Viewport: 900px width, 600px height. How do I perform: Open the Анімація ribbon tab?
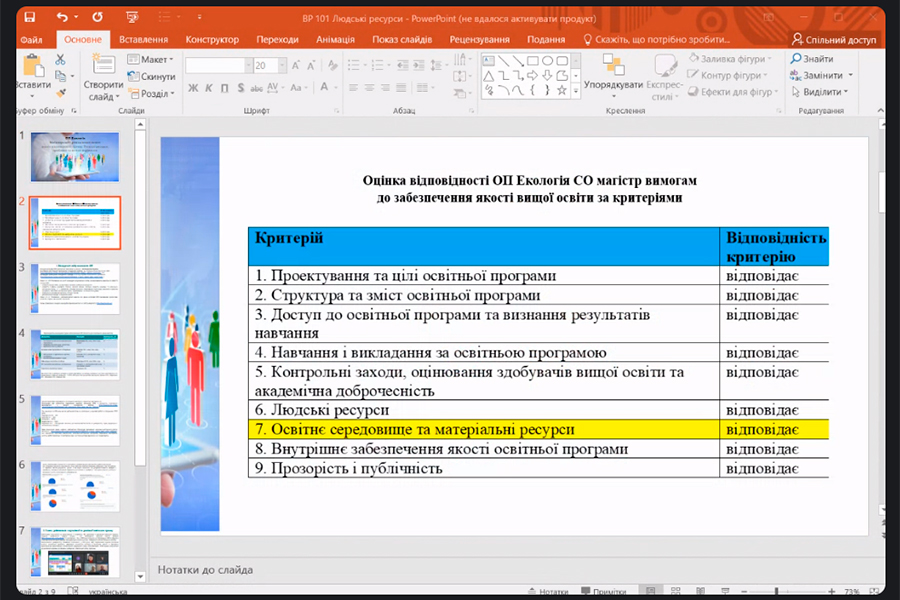[335, 39]
